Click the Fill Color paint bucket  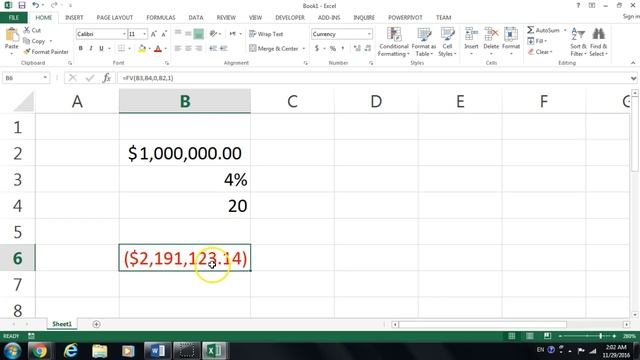click(142, 49)
